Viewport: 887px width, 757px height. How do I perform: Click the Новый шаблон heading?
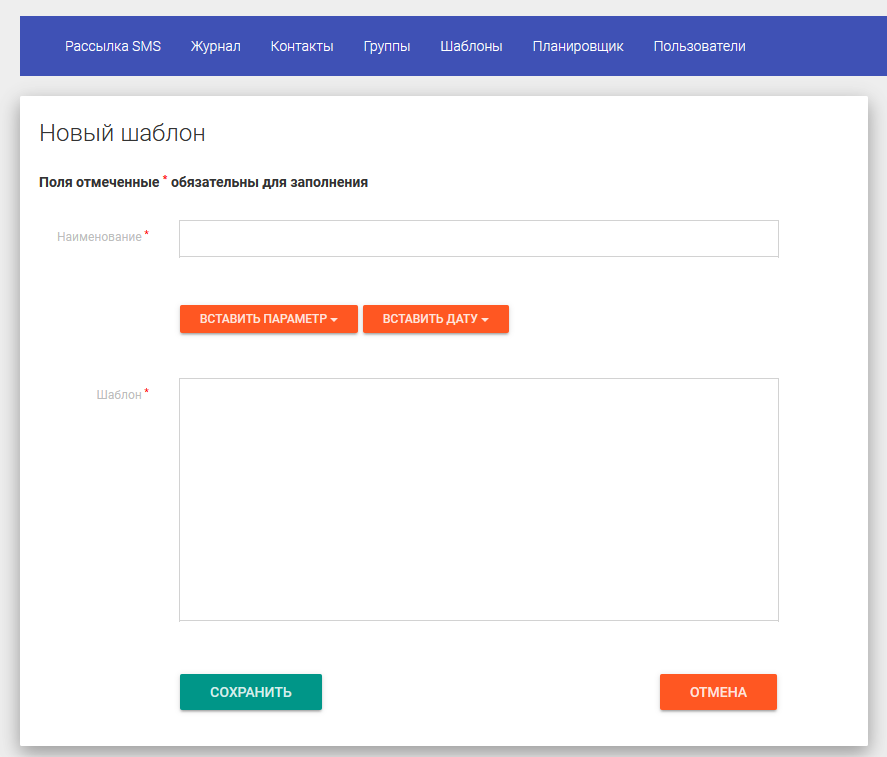(x=122, y=133)
